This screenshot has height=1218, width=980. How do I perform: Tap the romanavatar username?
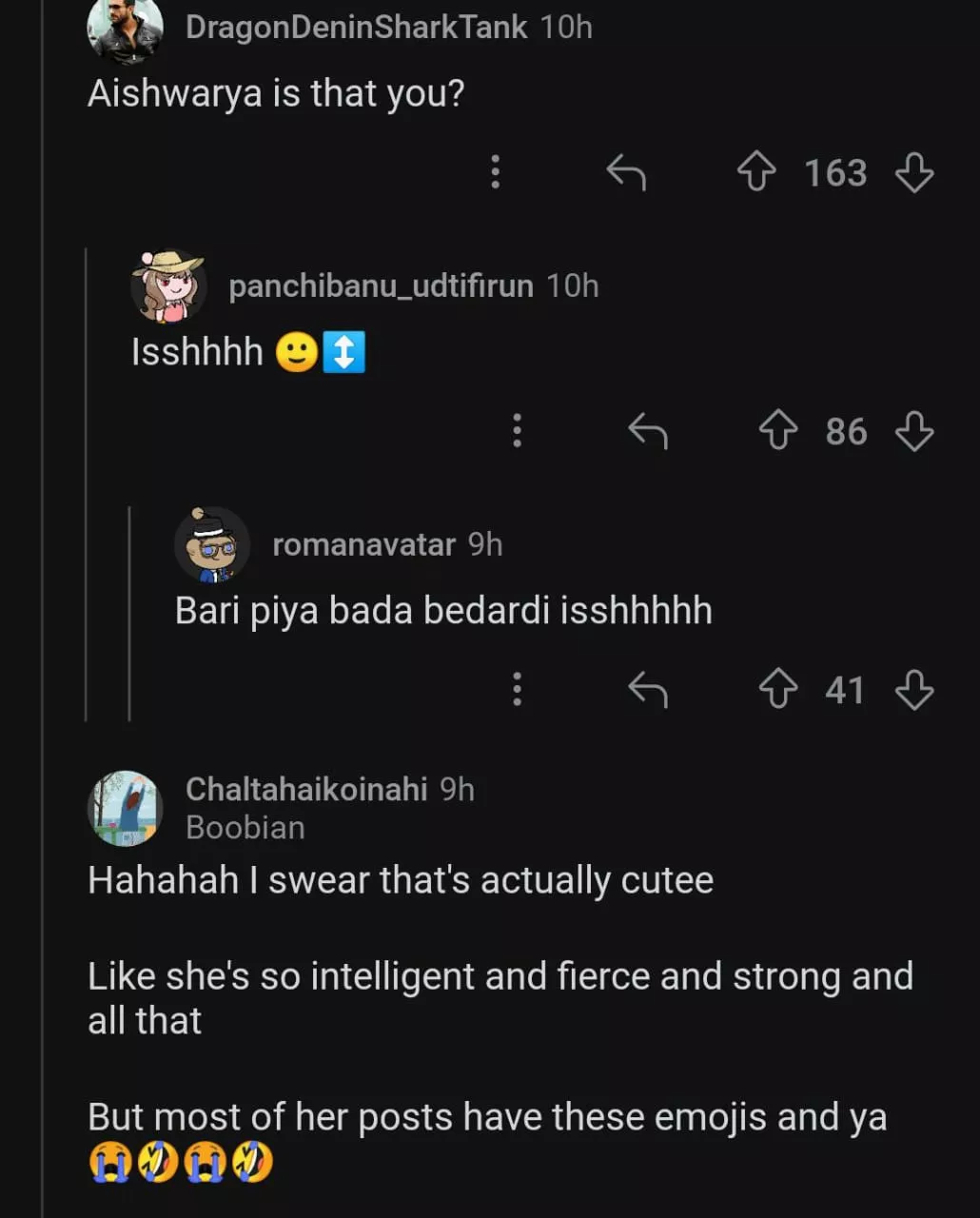coord(363,544)
